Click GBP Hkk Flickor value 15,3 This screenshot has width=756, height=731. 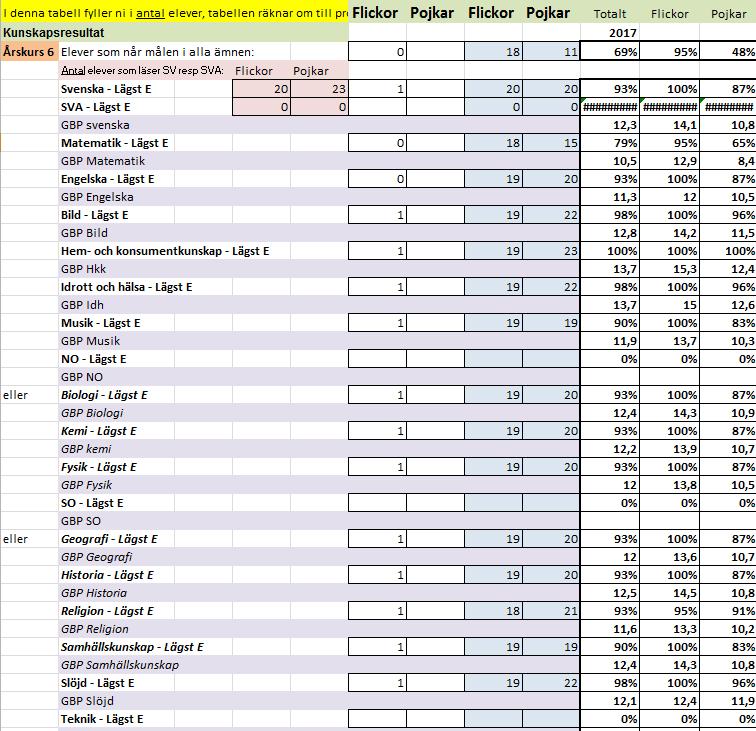[x=669, y=269]
